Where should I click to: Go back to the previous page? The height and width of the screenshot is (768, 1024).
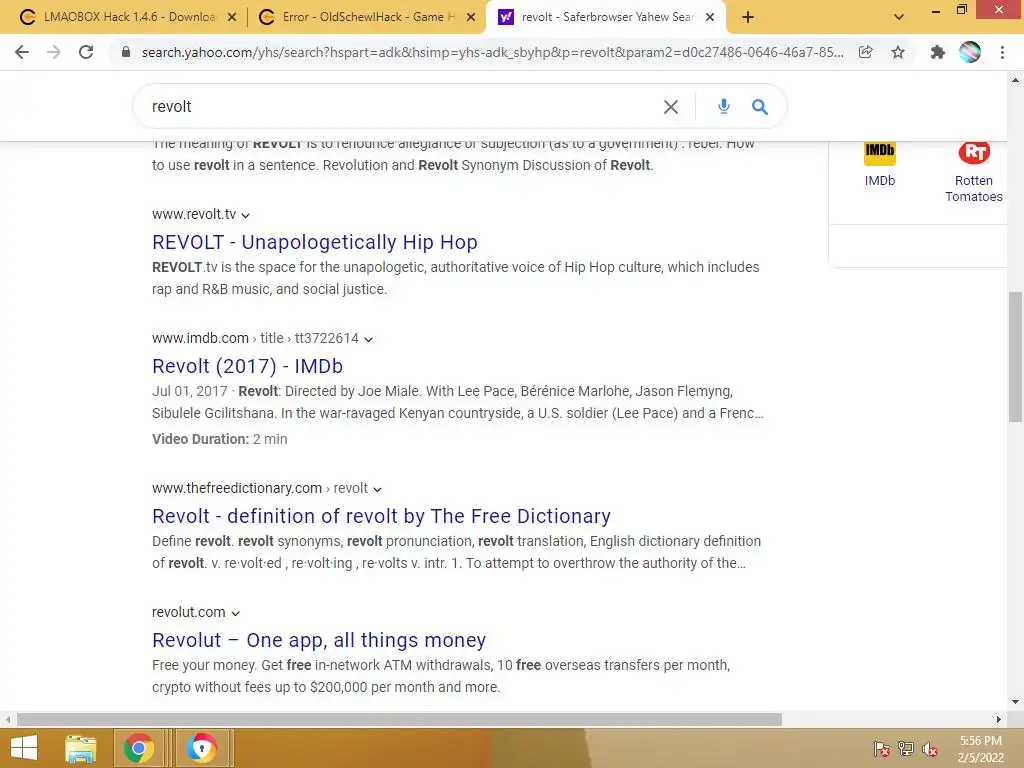click(22, 52)
